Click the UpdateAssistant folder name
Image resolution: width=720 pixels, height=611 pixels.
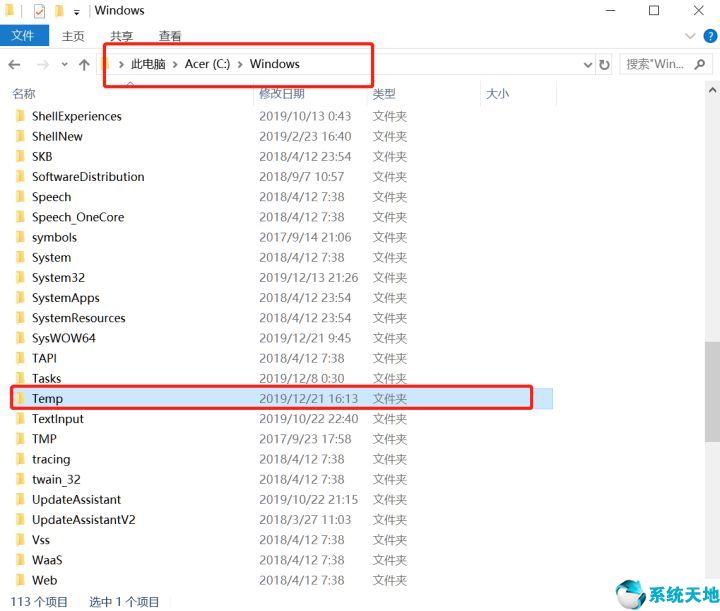(76, 499)
